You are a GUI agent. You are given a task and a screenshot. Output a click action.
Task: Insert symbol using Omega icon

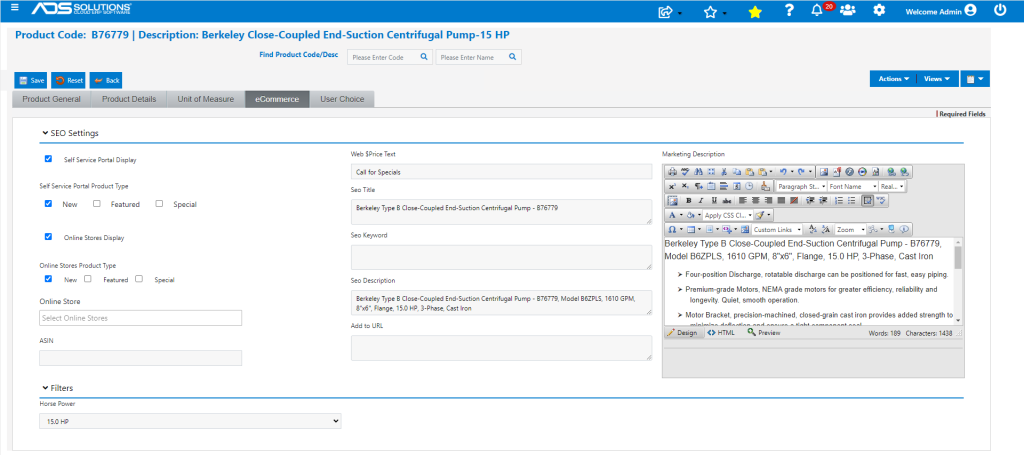[672, 229]
